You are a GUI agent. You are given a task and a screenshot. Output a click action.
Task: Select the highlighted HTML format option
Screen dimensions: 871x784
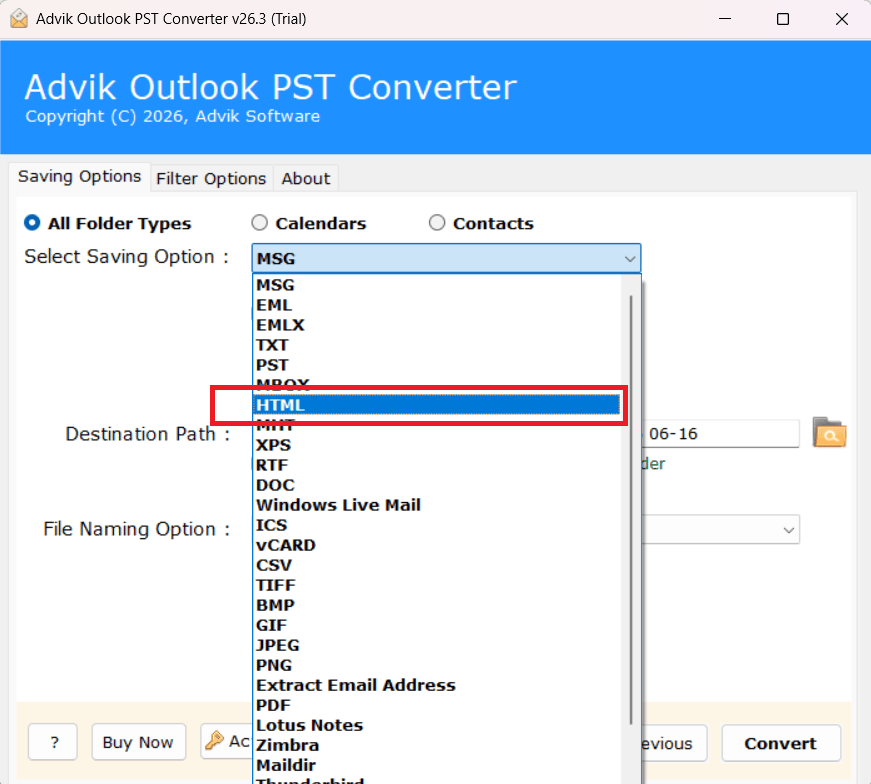coord(437,405)
